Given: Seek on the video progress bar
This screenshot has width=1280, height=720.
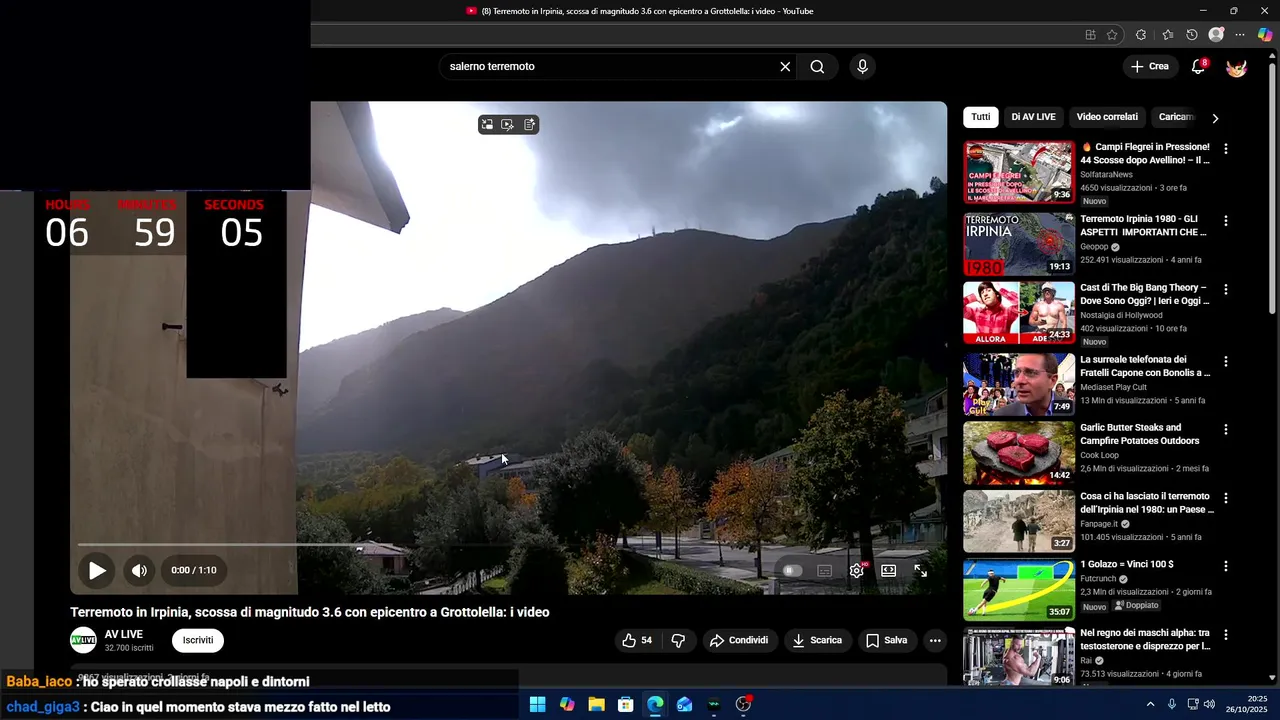Looking at the screenshot, I should tap(508, 546).
